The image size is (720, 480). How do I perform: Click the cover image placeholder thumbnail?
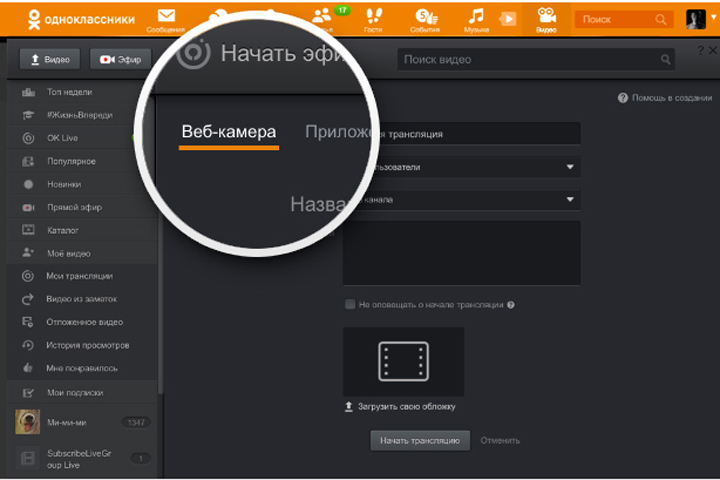click(403, 361)
